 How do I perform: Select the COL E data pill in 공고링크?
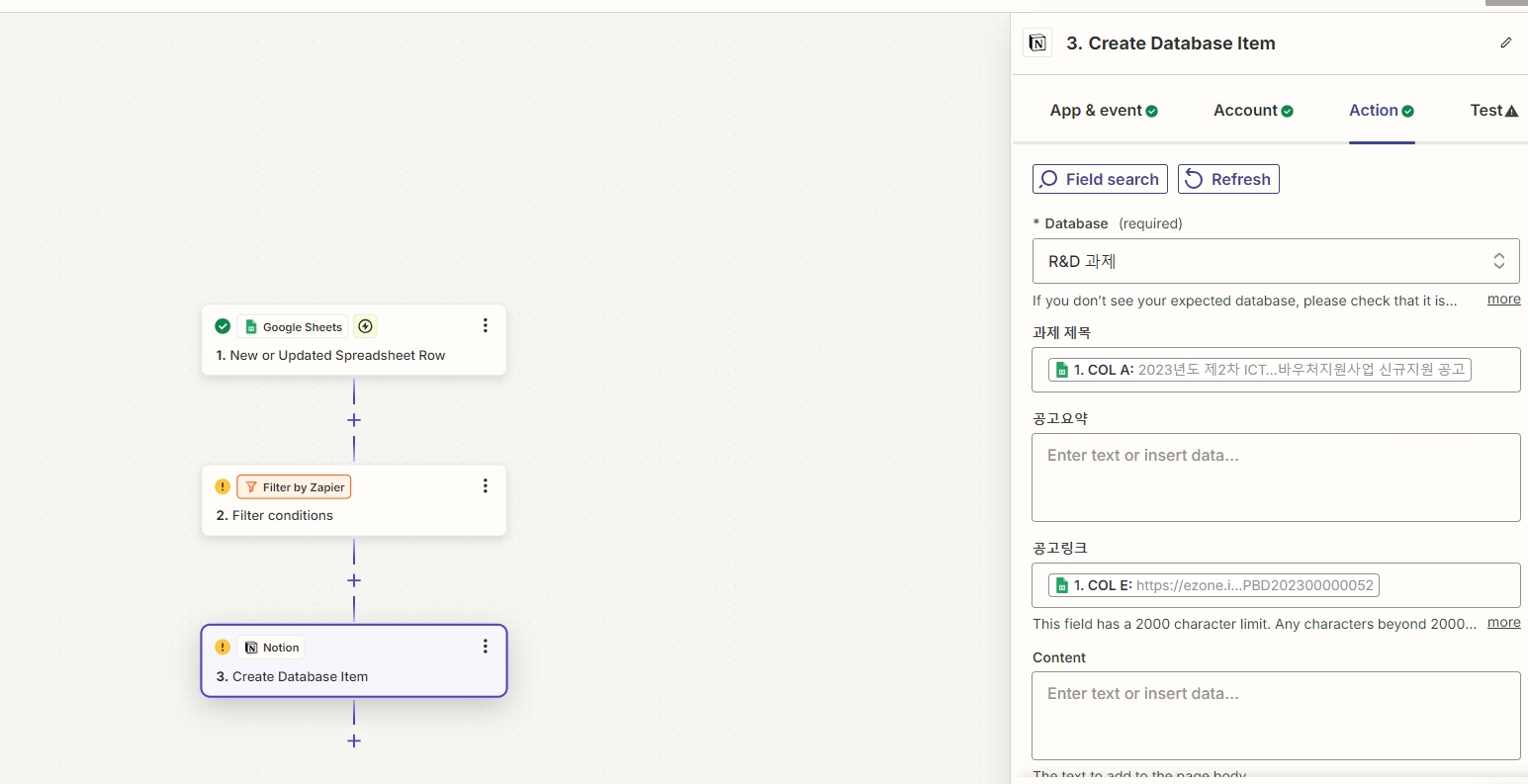1213,585
